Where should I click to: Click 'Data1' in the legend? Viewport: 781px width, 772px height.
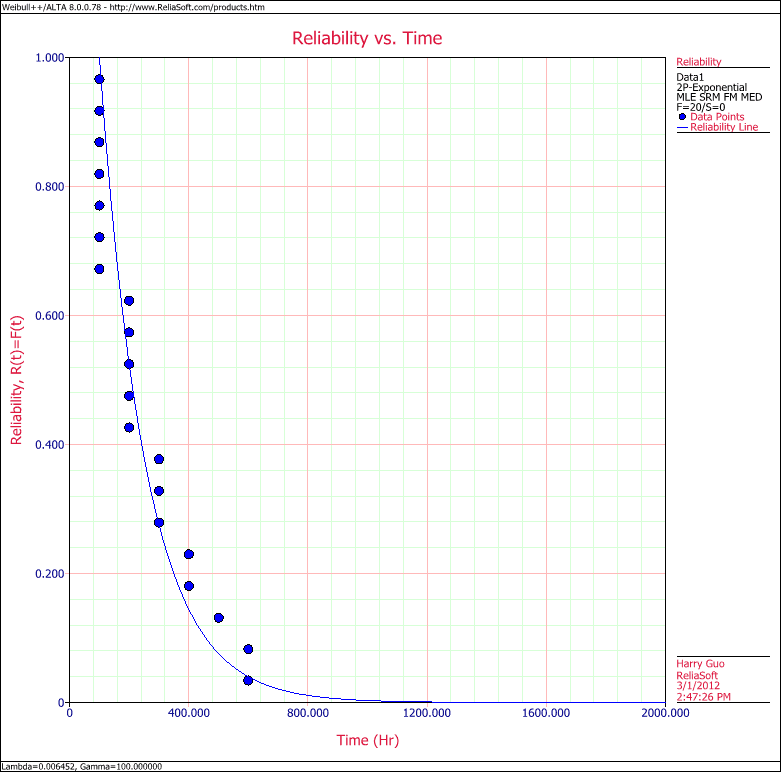[690, 77]
